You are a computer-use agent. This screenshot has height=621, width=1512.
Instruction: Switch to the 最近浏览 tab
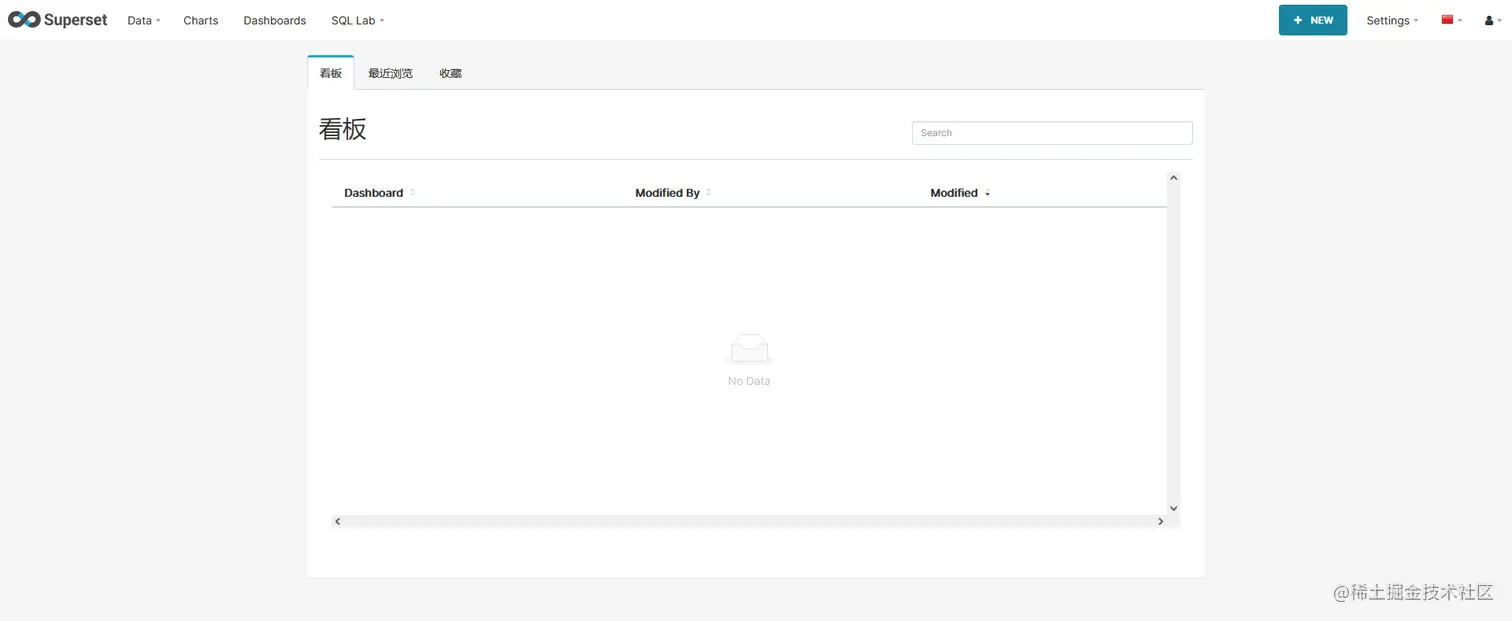coord(390,73)
